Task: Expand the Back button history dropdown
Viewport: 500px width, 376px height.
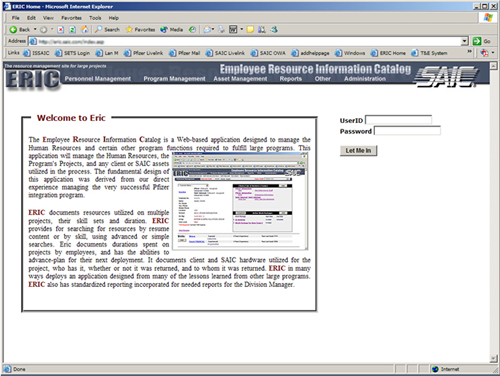Action: (x=35, y=30)
